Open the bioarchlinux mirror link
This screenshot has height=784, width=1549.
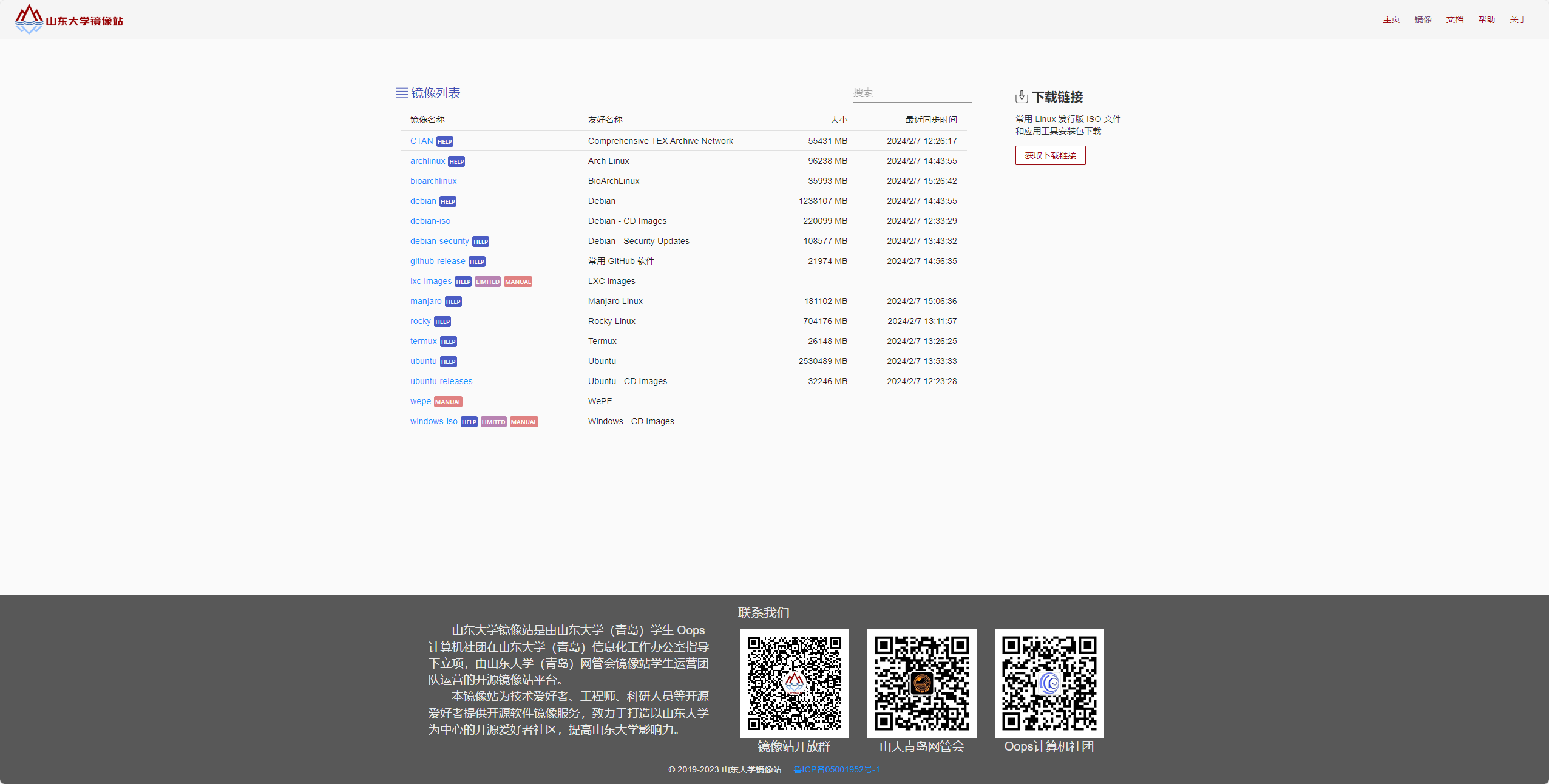[x=433, y=181]
